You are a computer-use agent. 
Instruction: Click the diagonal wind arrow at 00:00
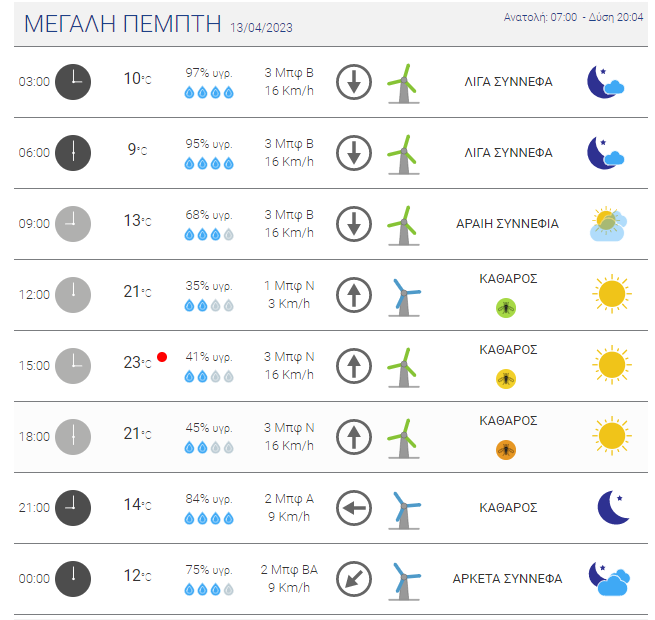(x=354, y=579)
